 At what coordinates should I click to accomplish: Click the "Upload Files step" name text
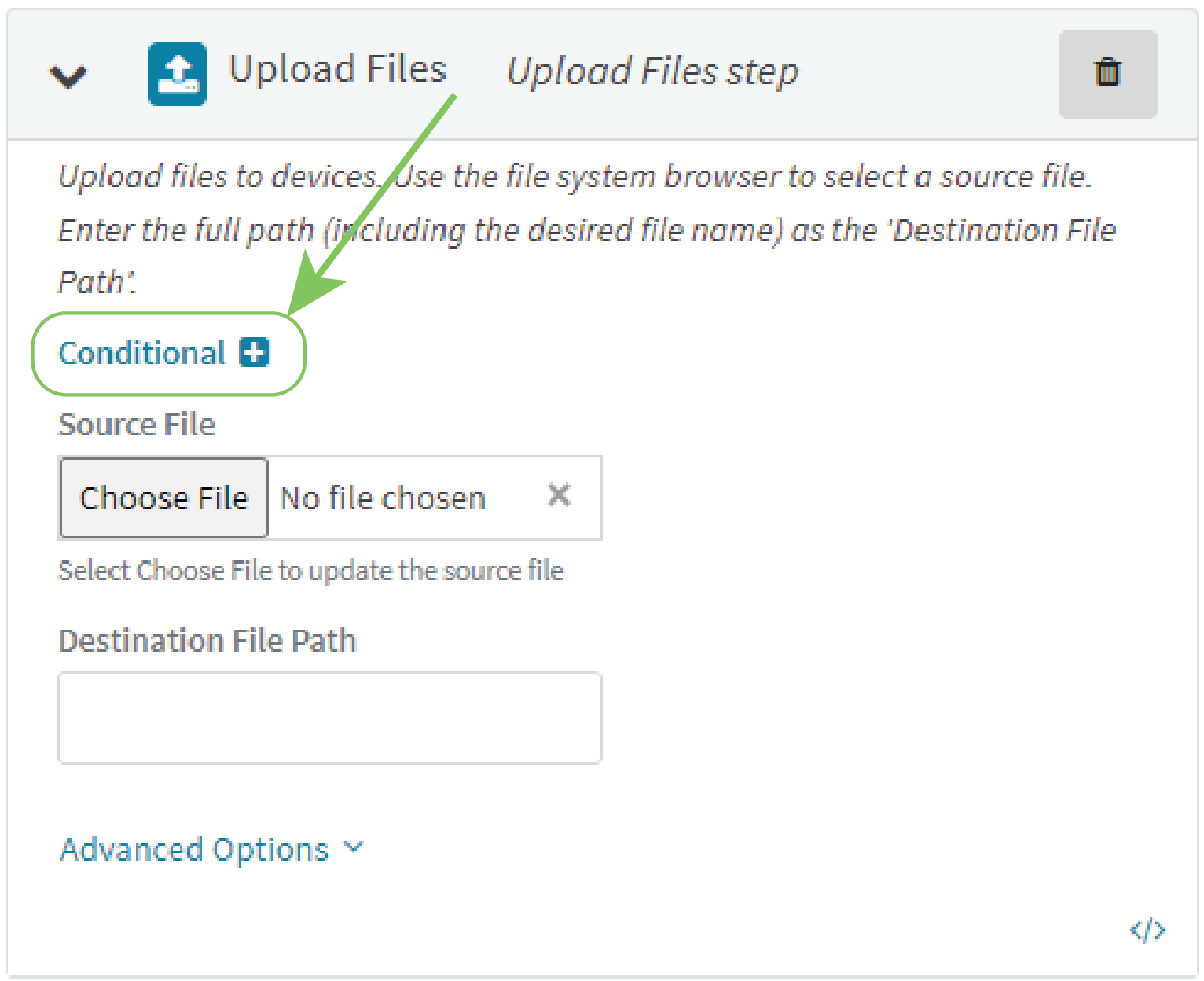[652, 72]
